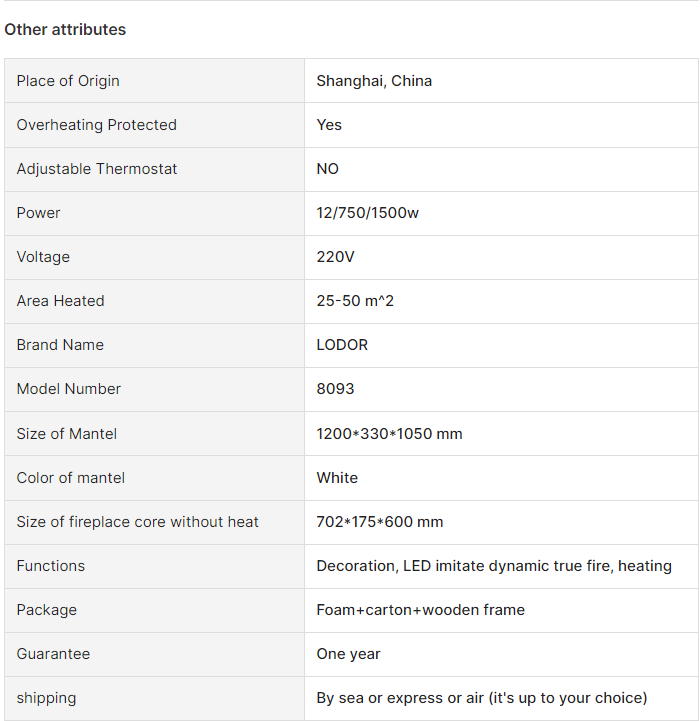Click the 'White' mantel color value
Image resolution: width=700 pixels, height=721 pixels.
pyautogui.click(x=337, y=478)
